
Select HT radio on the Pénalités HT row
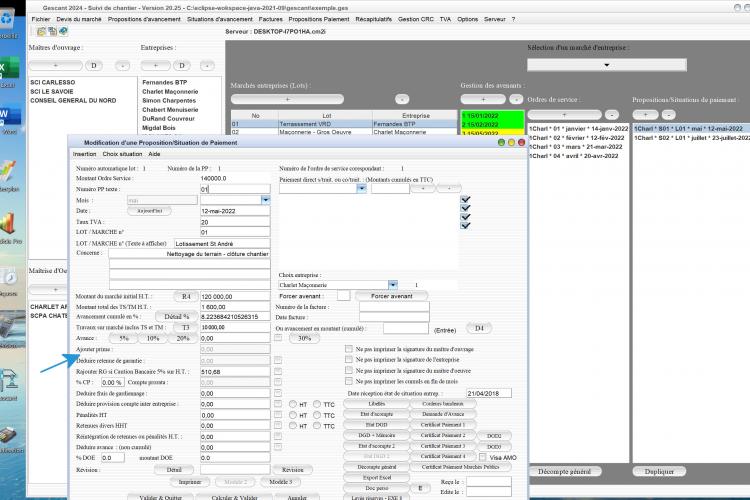point(293,415)
